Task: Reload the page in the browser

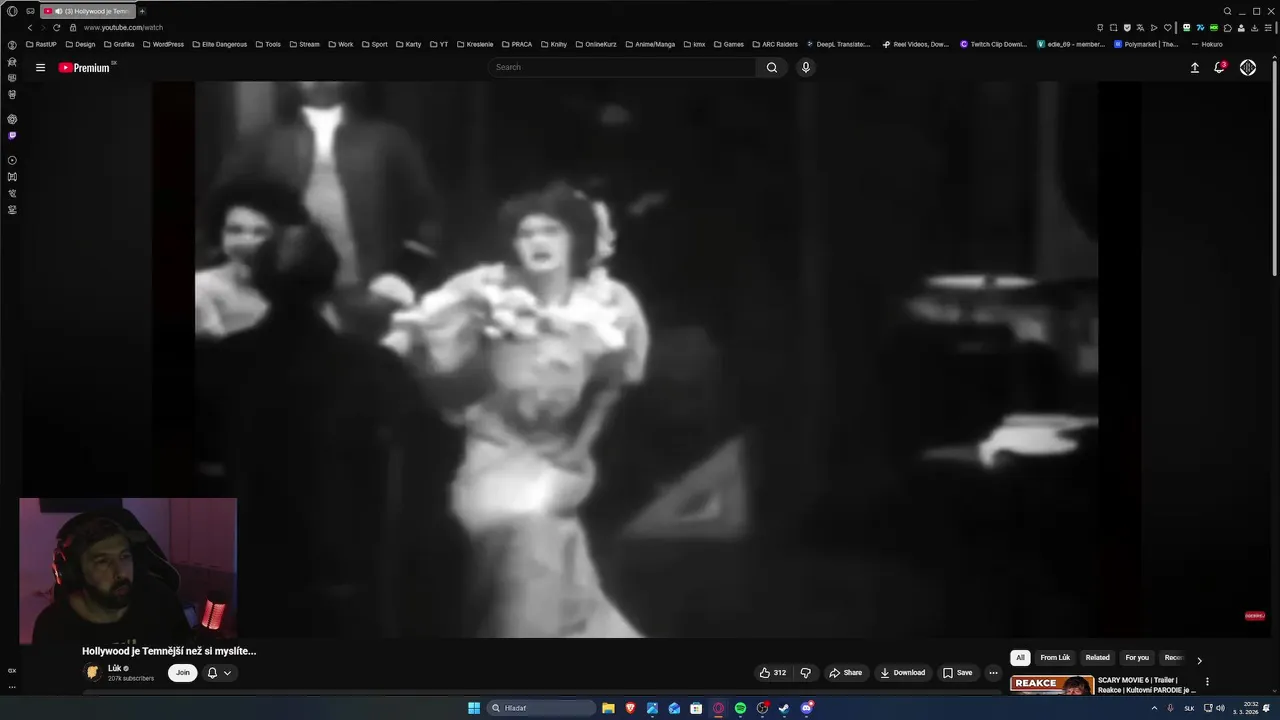Action: pos(56,28)
